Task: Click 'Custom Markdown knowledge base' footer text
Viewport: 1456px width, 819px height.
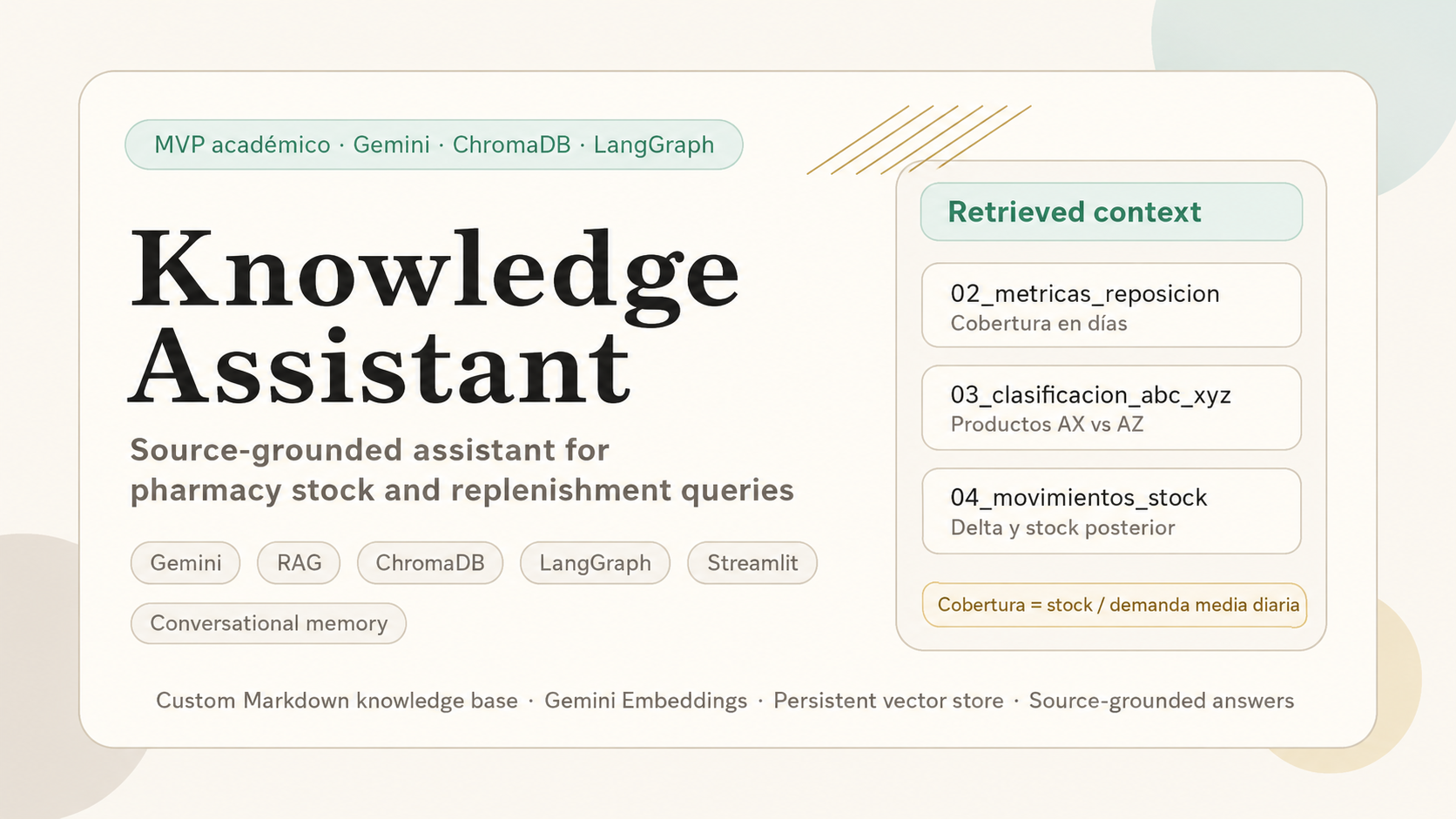Action: (337, 701)
